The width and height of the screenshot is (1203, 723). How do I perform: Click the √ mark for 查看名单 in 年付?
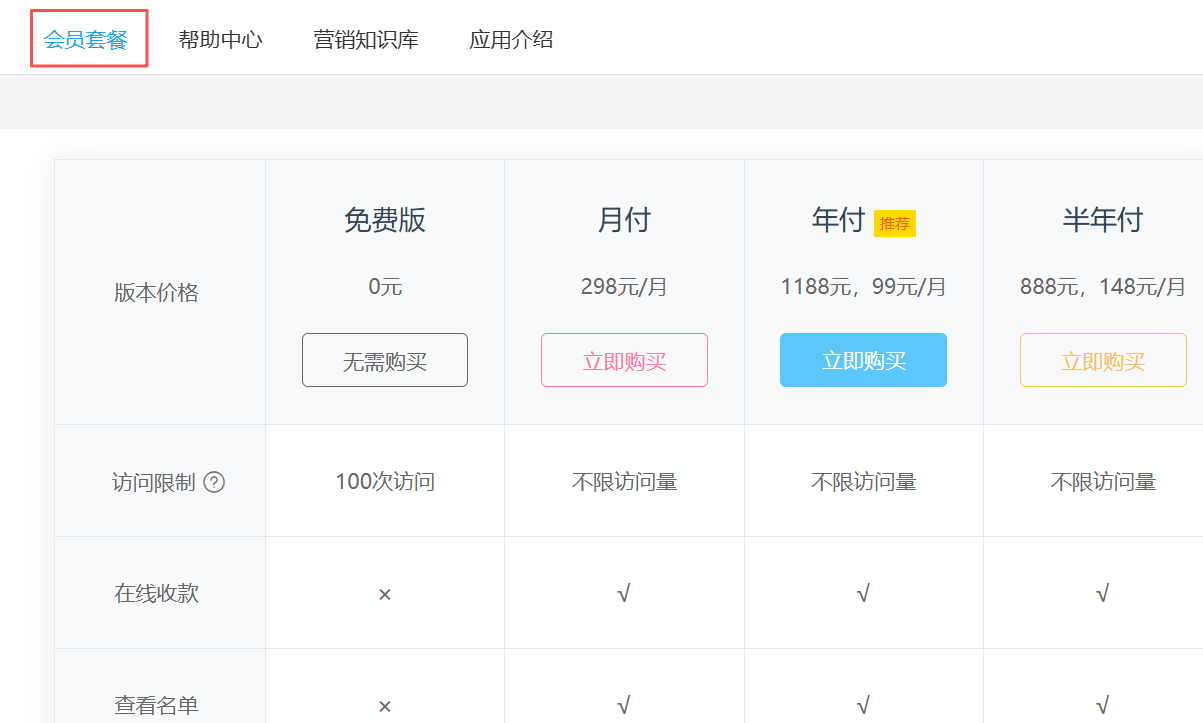863,706
